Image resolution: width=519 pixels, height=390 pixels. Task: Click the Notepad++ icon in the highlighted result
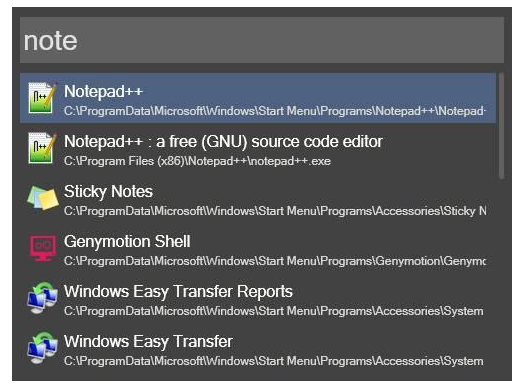(x=42, y=98)
